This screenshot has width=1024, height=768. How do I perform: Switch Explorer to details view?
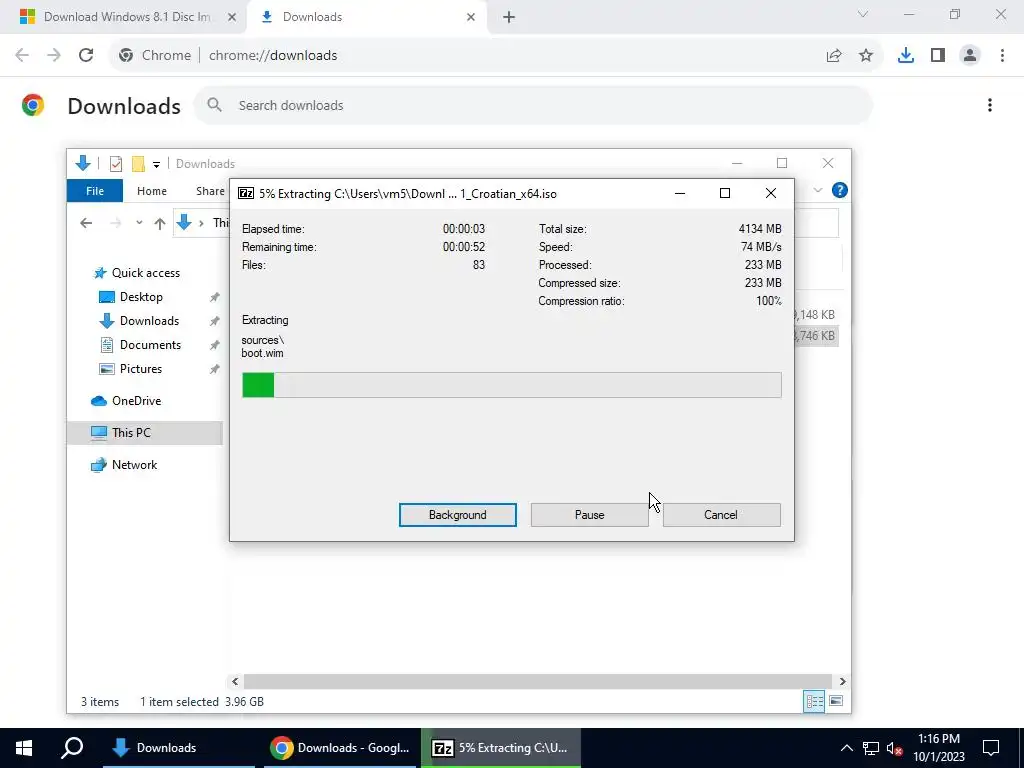point(814,701)
